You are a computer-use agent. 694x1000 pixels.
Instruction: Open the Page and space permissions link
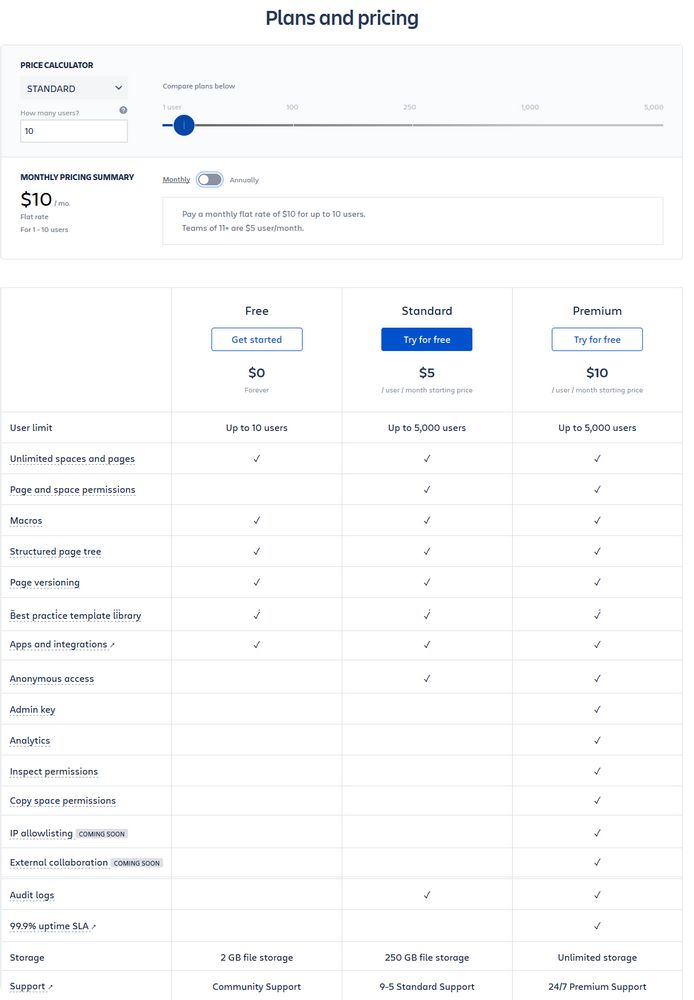[x=72, y=490]
